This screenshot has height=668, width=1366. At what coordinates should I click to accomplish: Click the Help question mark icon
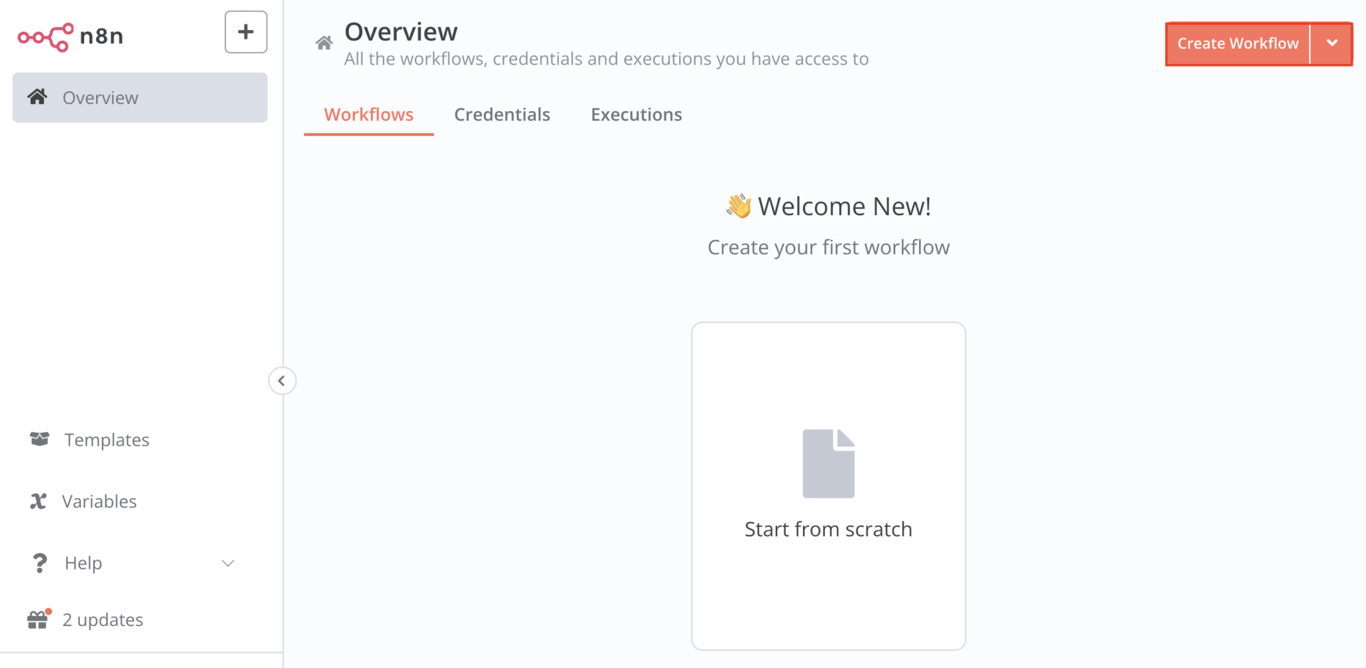pos(39,563)
